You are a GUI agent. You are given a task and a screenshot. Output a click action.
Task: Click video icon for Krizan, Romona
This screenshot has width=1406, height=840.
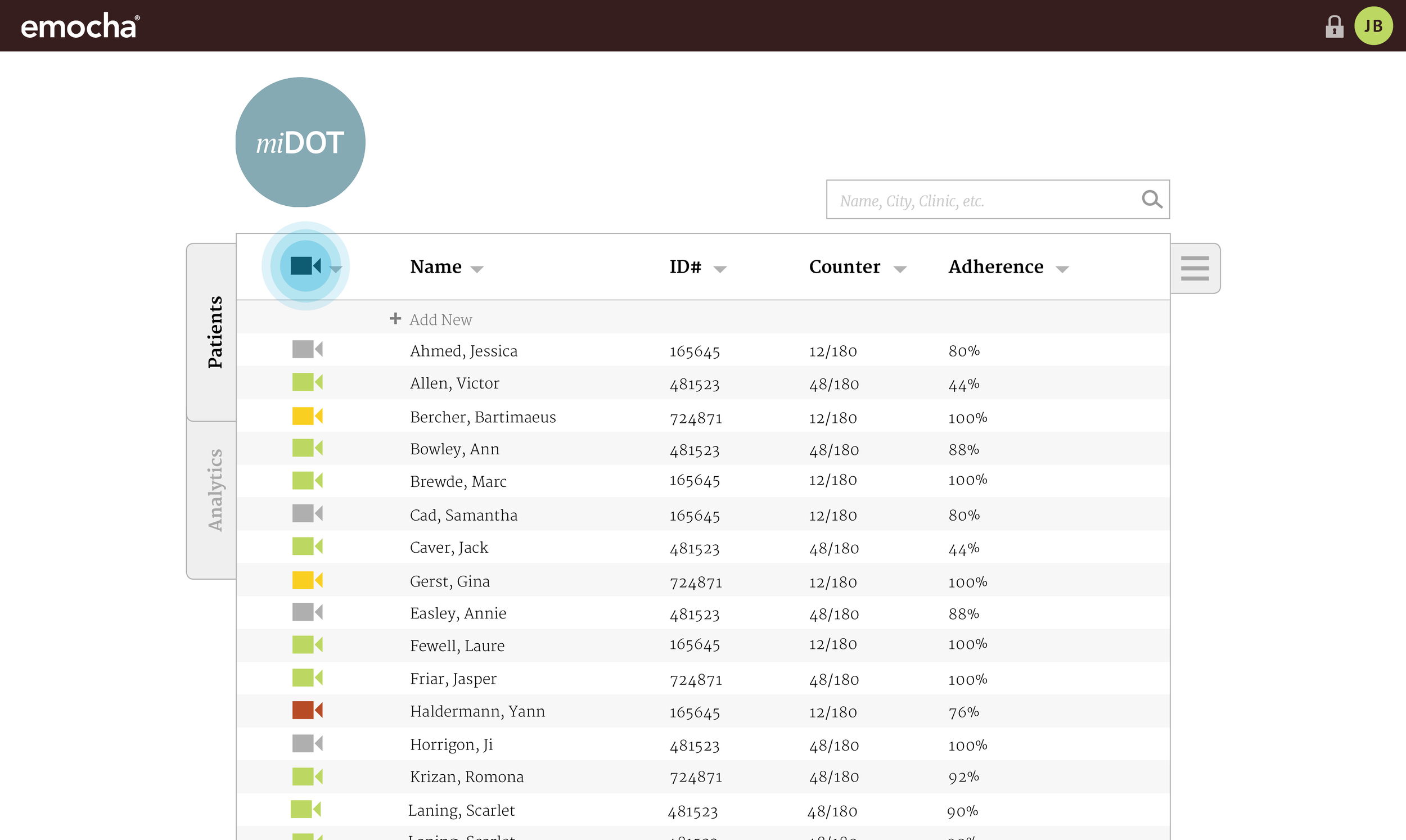coord(307,776)
